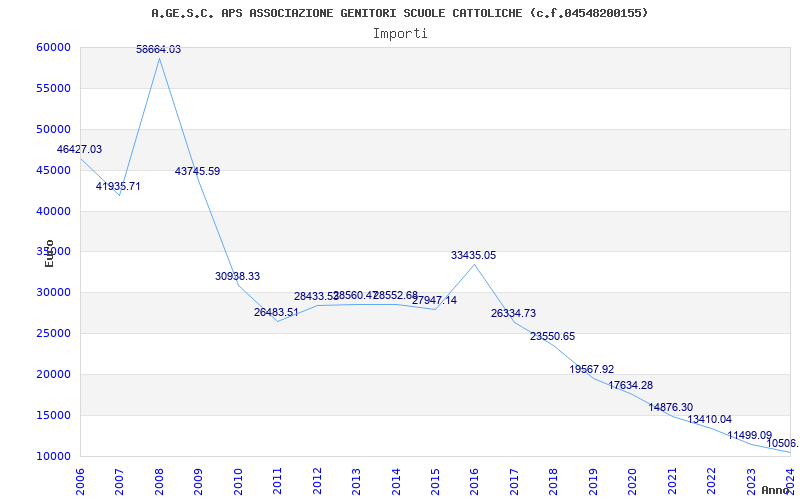Click the 'Euro' y-axis label
This screenshot has width=800, height=500.
(49, 253)
